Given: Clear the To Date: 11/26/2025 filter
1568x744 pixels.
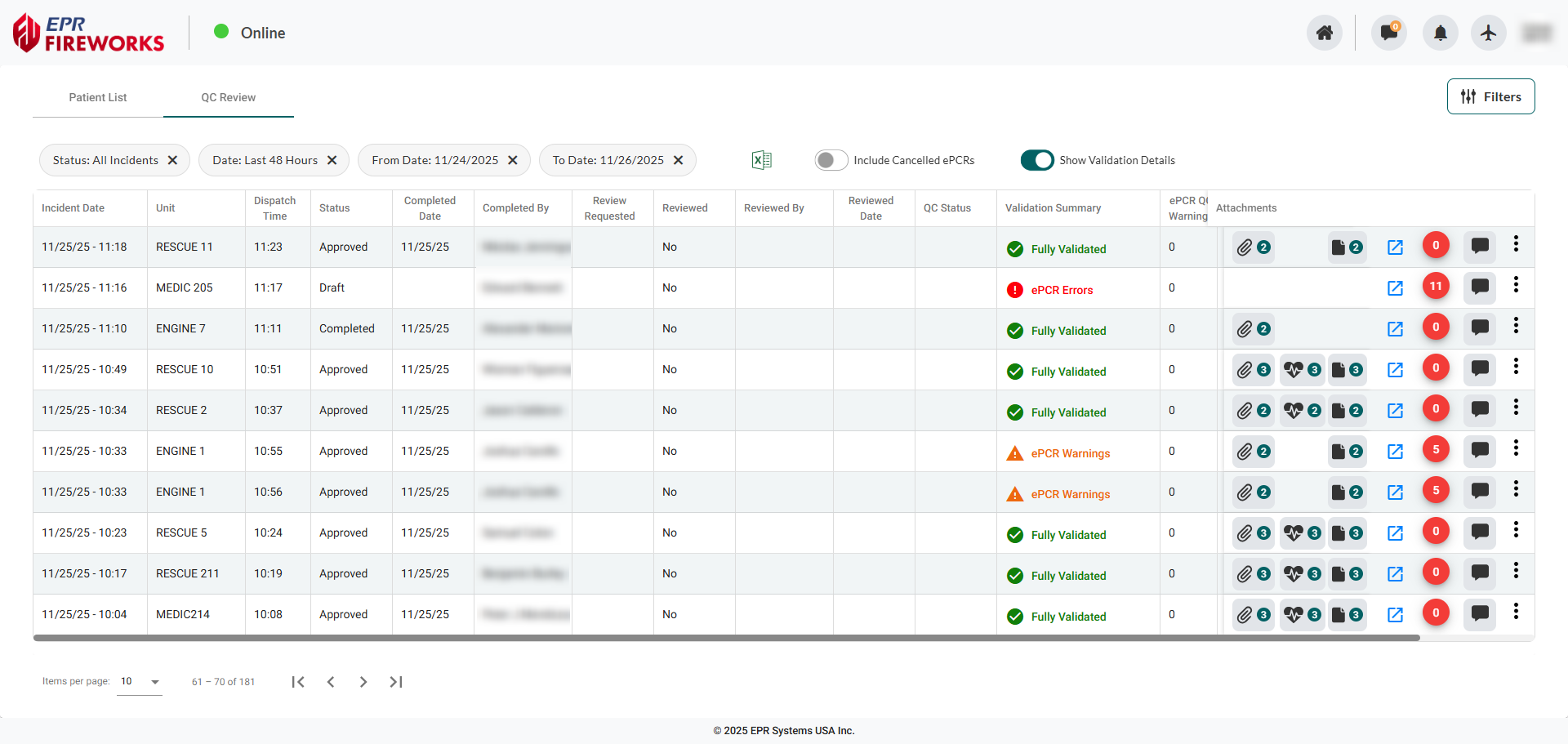Looking at the screenshot, I should (679, 160).
